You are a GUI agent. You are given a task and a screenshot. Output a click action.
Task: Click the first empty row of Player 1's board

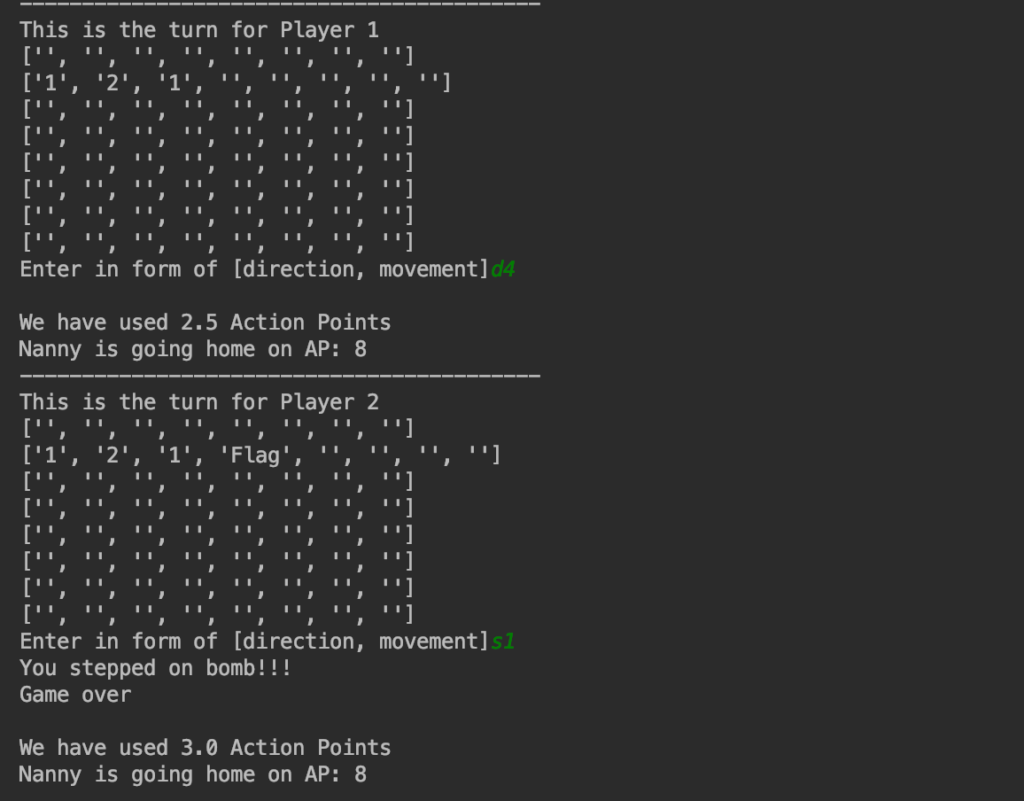(x=217, y=56)
